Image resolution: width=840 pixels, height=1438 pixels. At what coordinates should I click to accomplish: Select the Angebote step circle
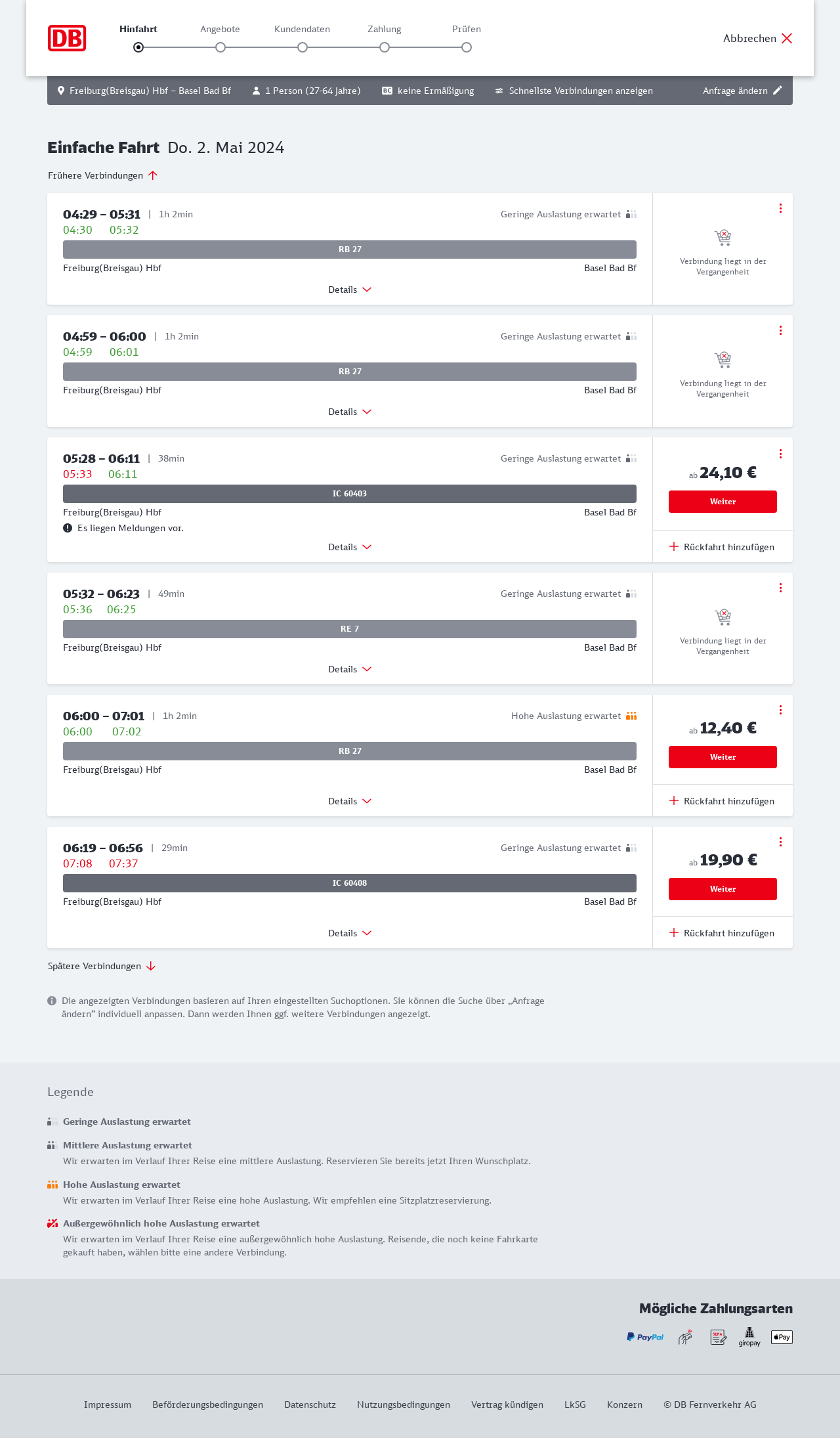220,47
